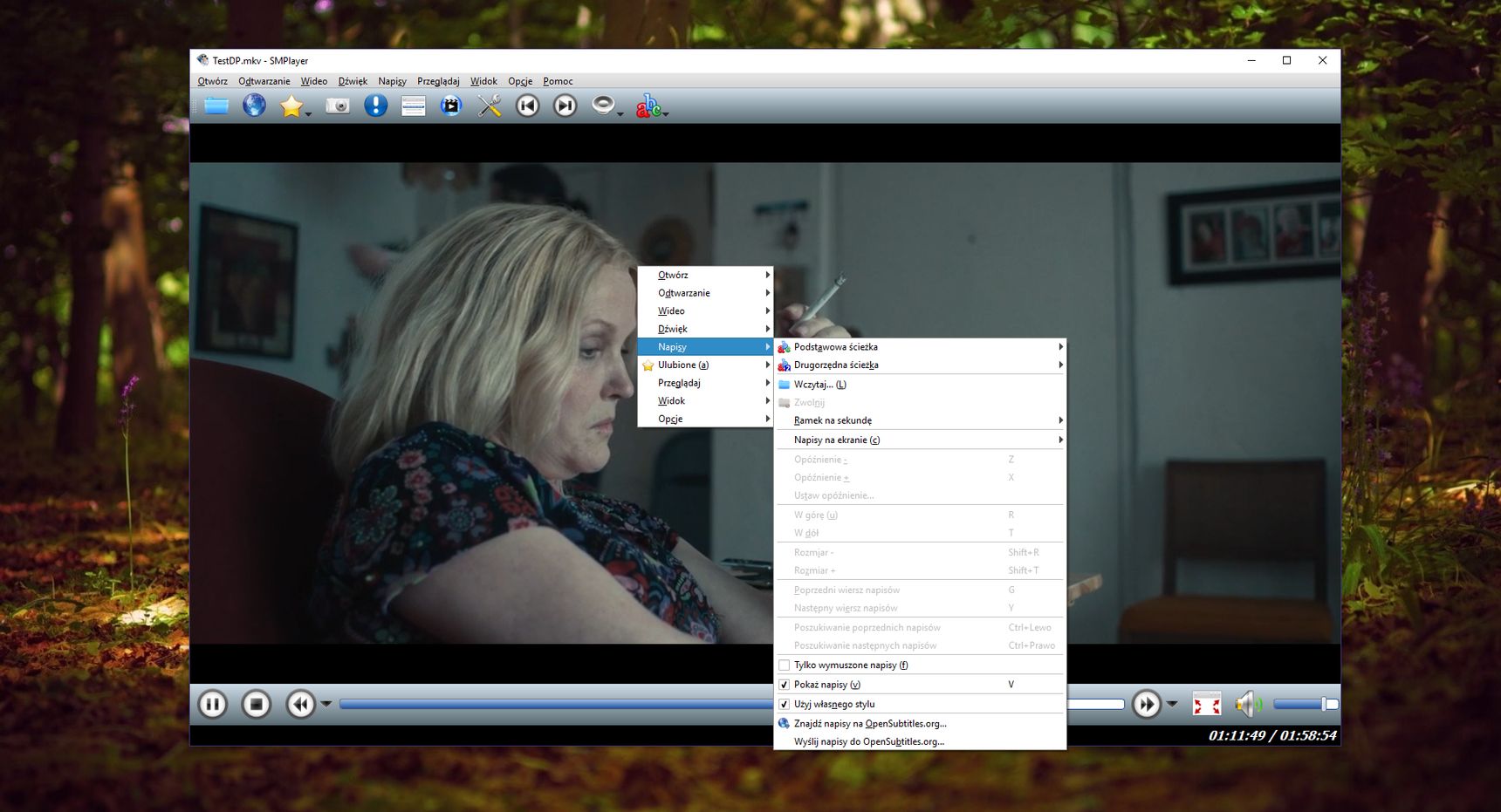This screenshot has width=1501, height=812.
Task: Click the OpenSubtitles globe icon in the menu
Action: click(784, 724)
